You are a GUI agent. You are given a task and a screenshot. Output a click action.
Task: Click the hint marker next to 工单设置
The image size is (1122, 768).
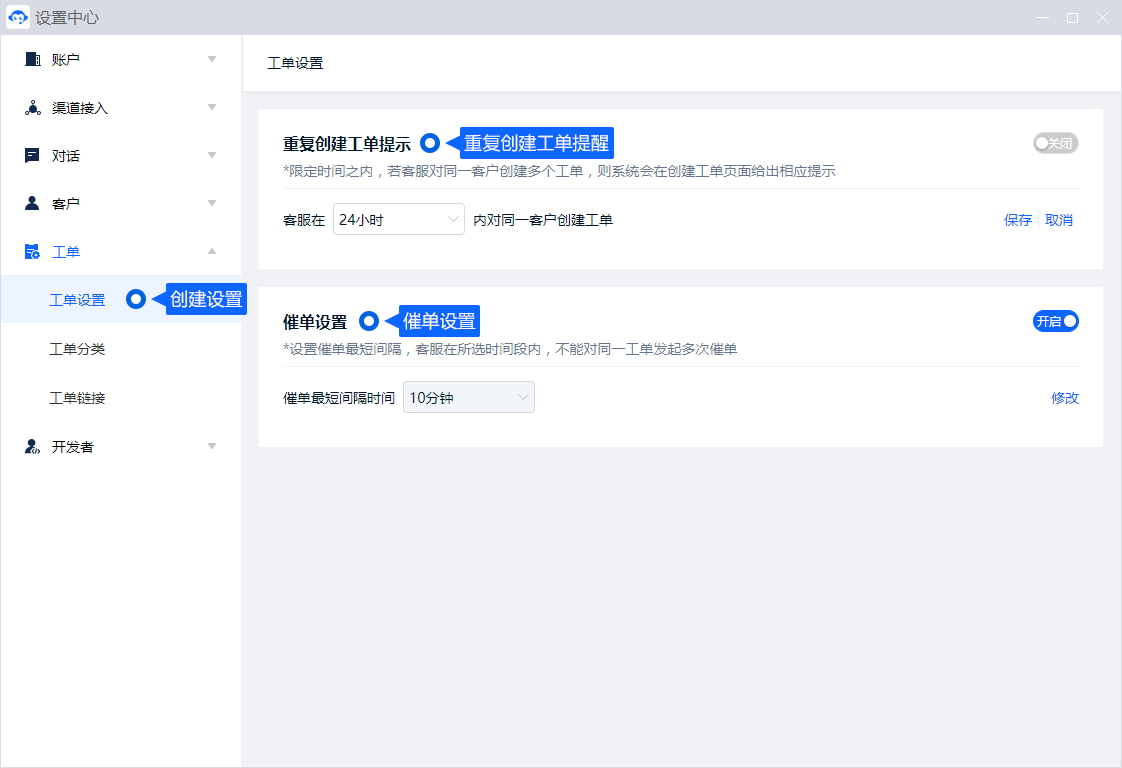(x=136, y=299)
